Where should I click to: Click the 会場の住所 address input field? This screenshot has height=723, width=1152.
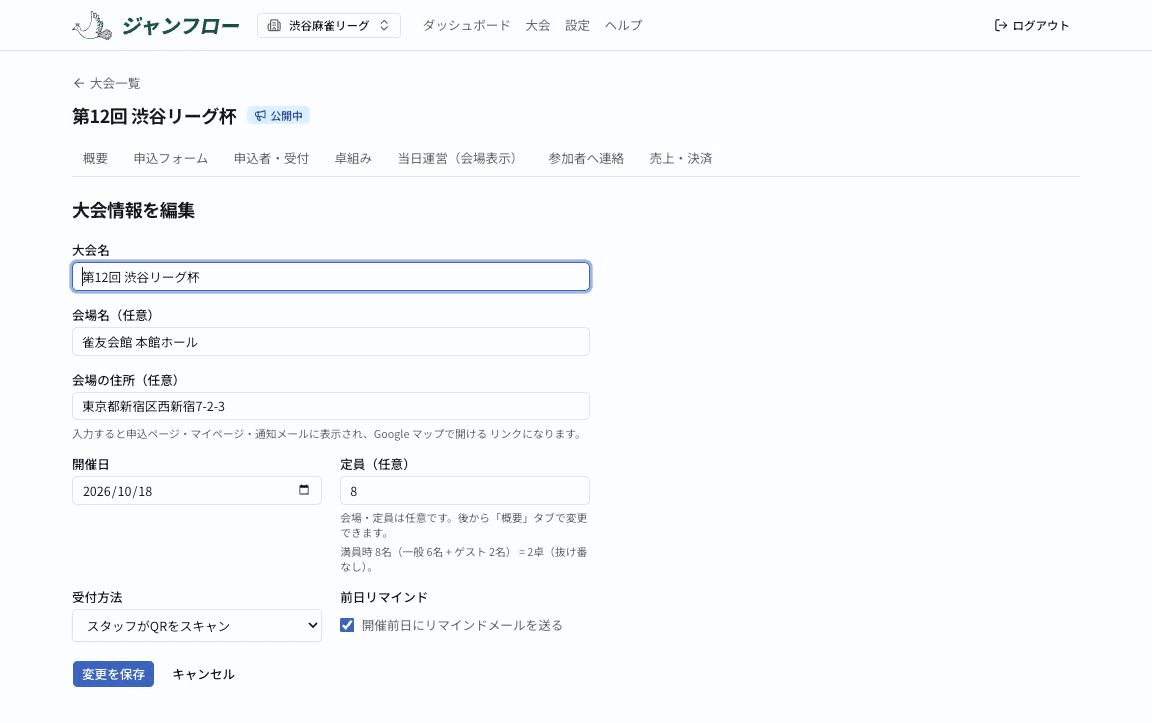click(331, 406)
